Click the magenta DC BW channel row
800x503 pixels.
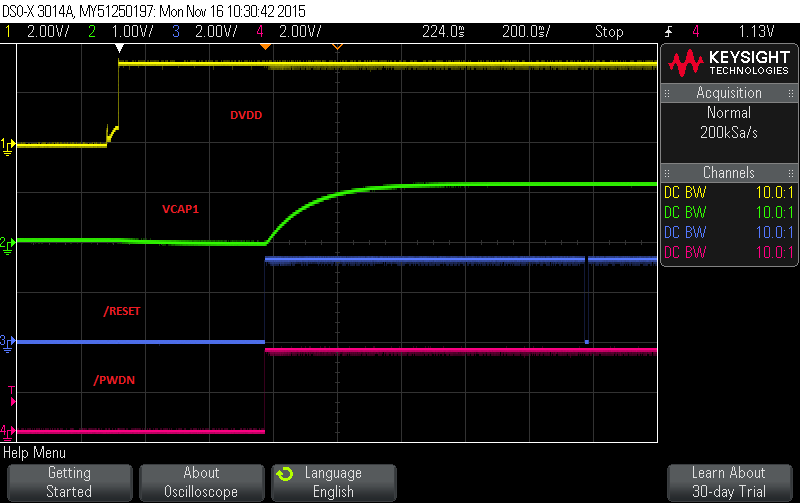[729, 252]
